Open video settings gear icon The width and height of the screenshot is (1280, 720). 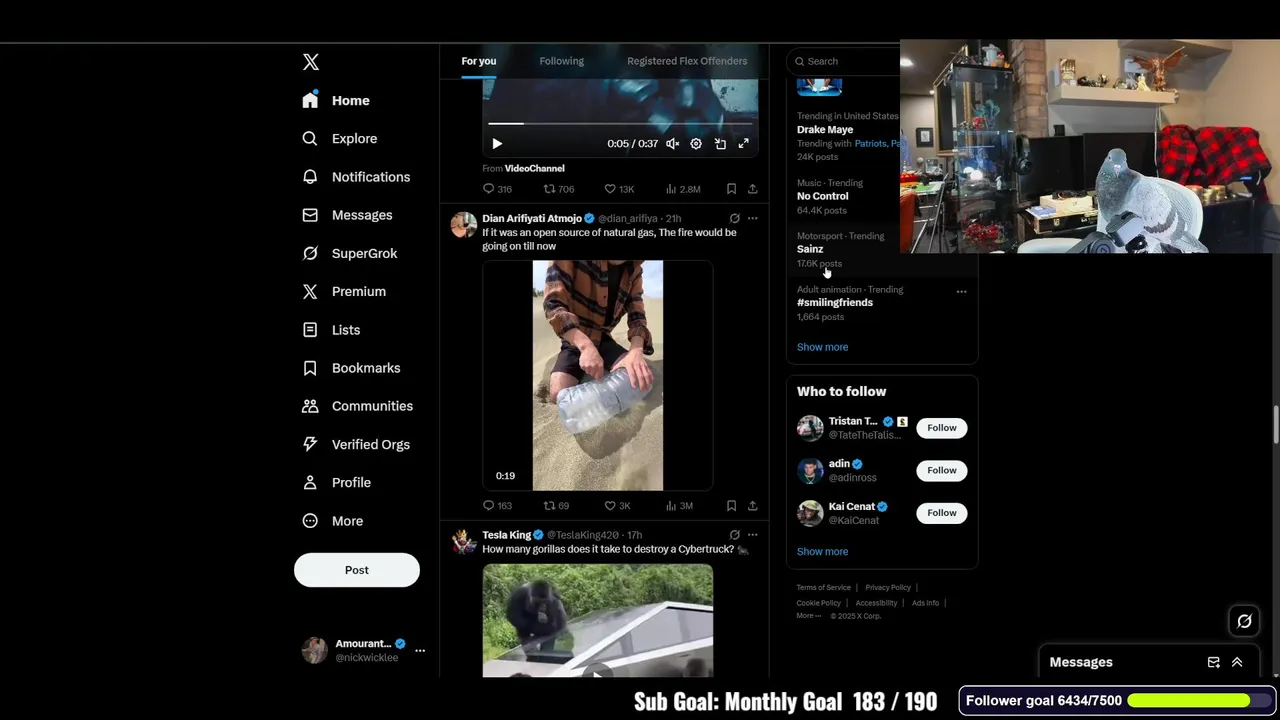click(696, 144)
